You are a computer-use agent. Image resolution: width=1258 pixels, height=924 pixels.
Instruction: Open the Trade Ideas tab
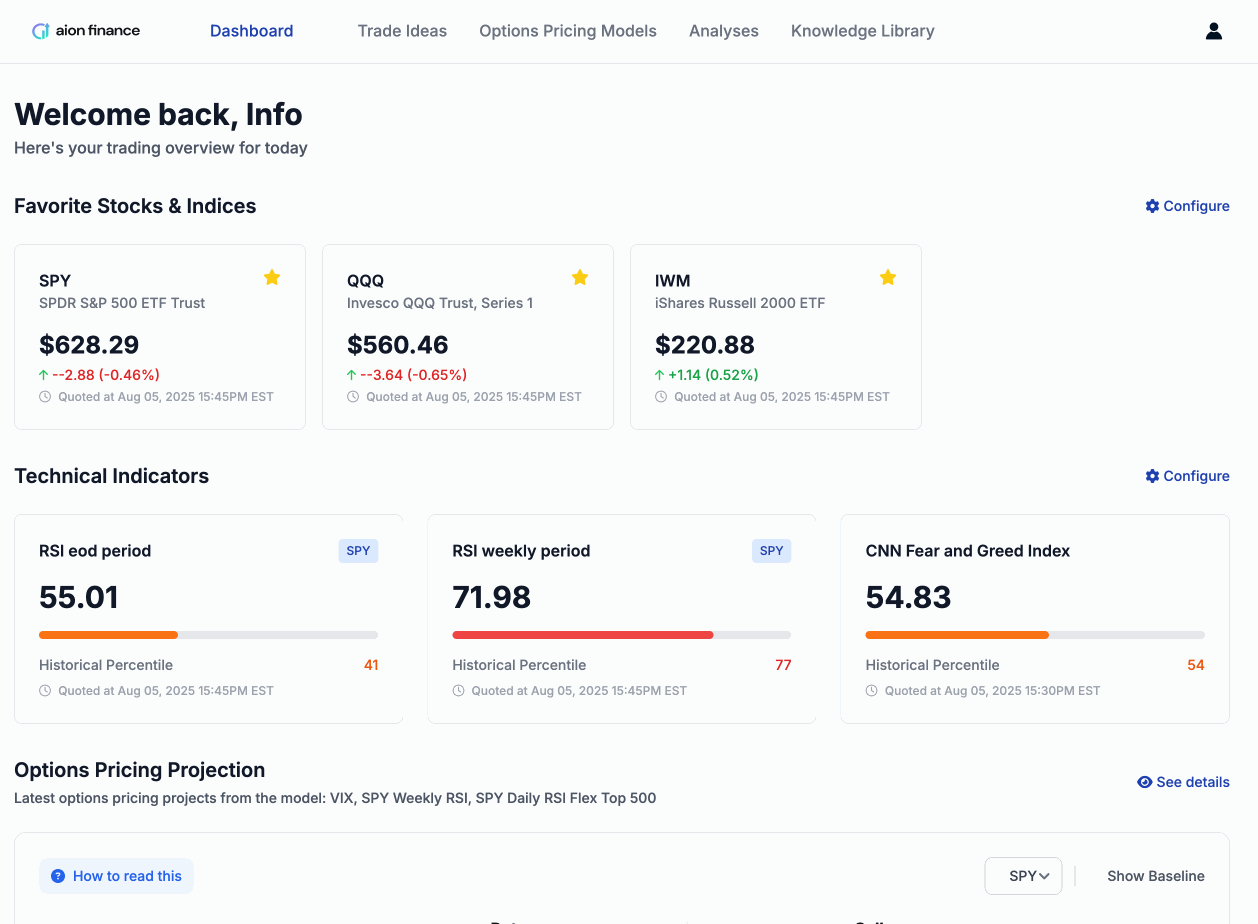point(402,31)
